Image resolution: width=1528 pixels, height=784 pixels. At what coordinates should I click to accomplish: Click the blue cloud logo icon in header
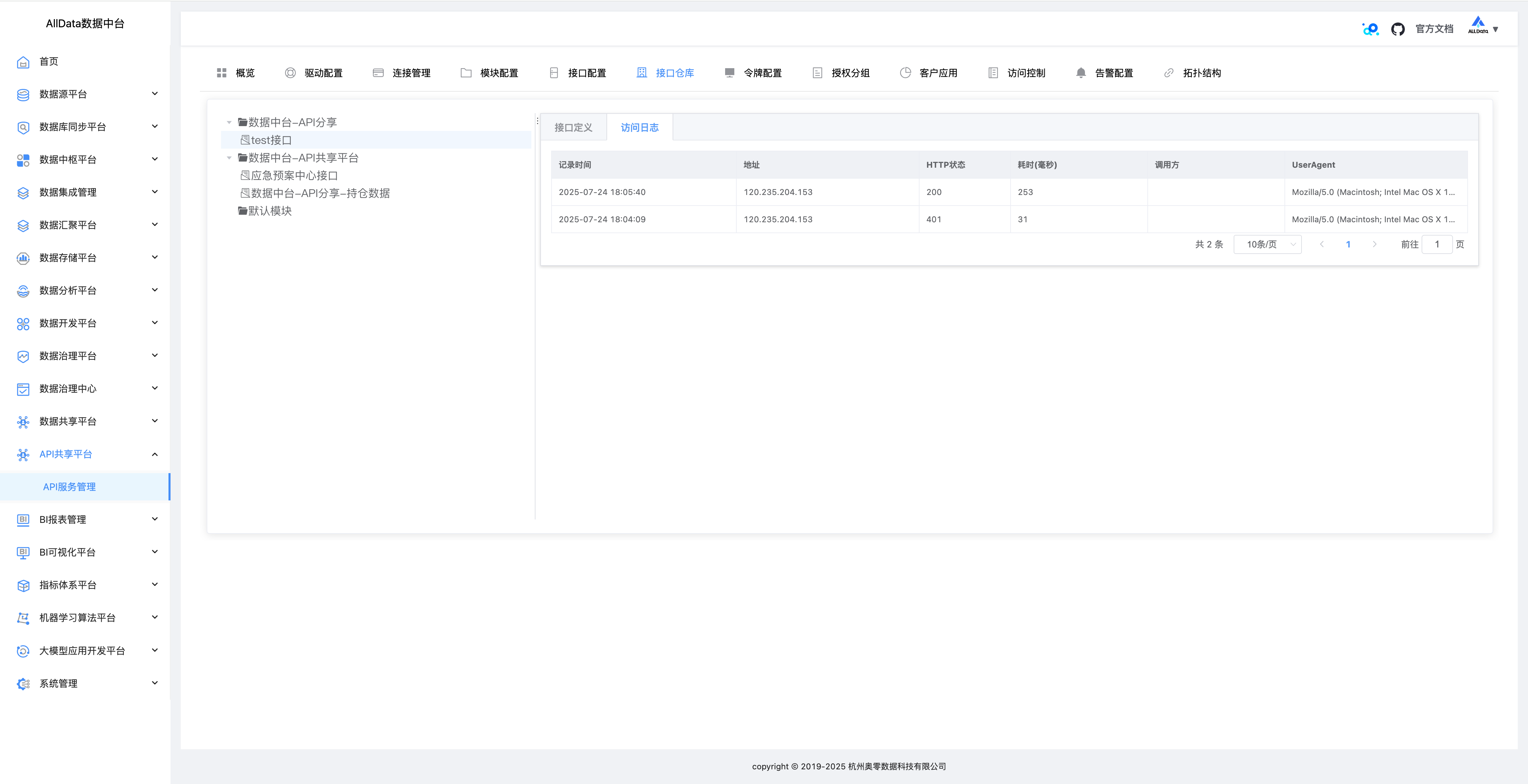click(x=1370, y=29)
